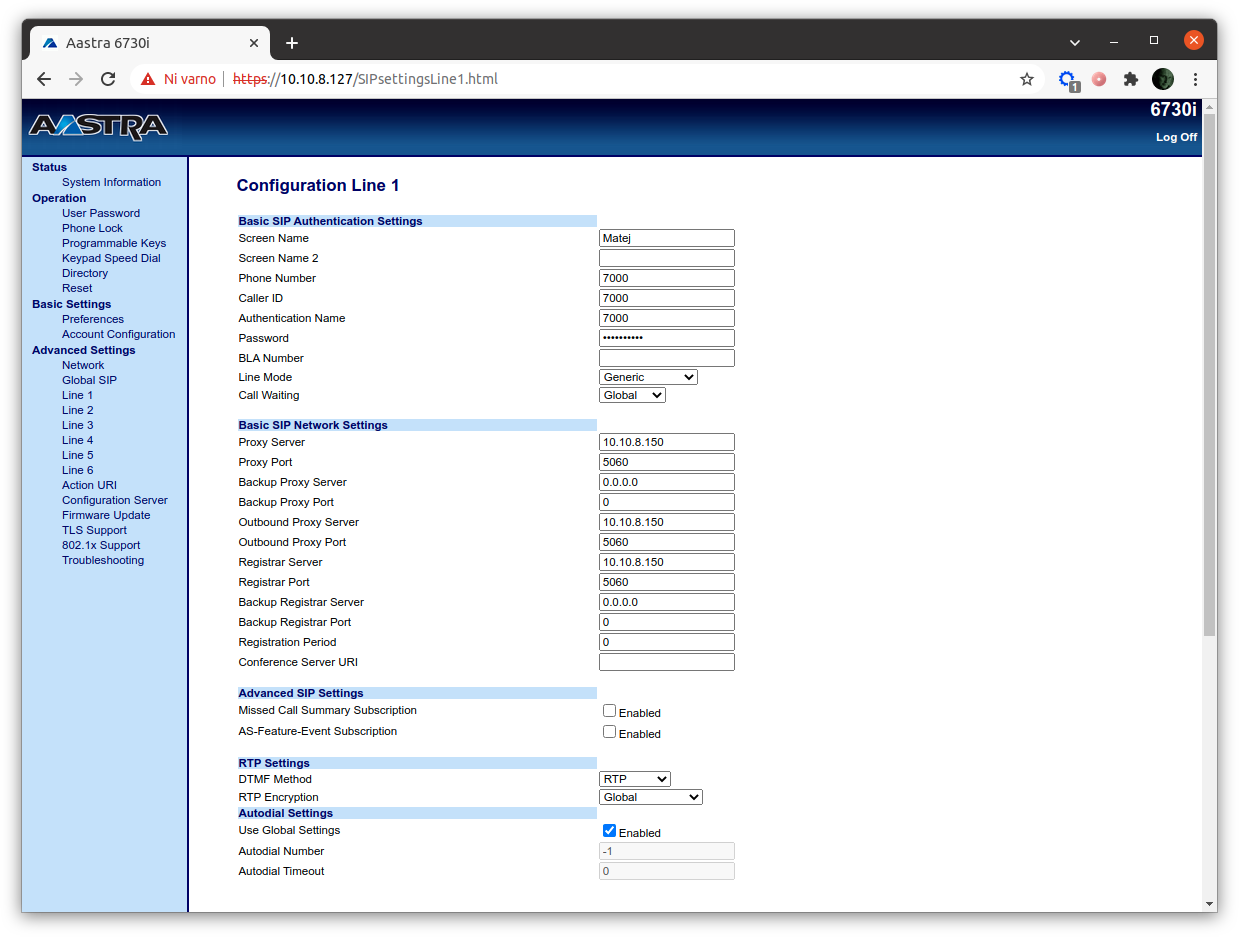Image resolution: width=1239 pixels, height=937 pixels.
Task: Enable Missed Call Summary Subscription
Action: (x=609, y=710)
